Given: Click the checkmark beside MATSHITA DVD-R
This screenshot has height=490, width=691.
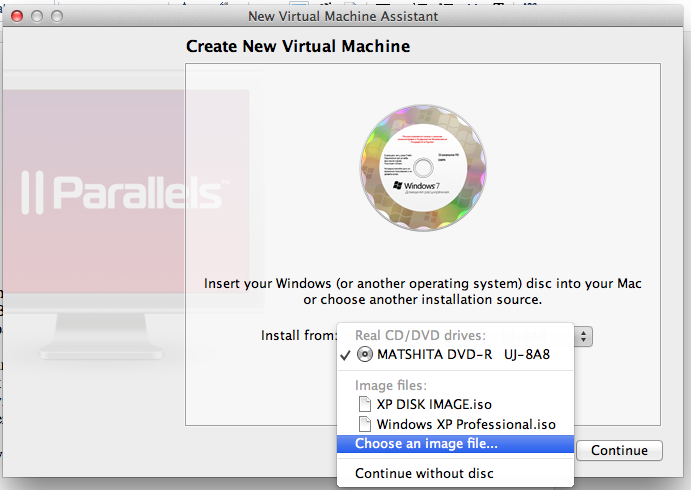Looking at the screenshot, I should pos(346,355).
